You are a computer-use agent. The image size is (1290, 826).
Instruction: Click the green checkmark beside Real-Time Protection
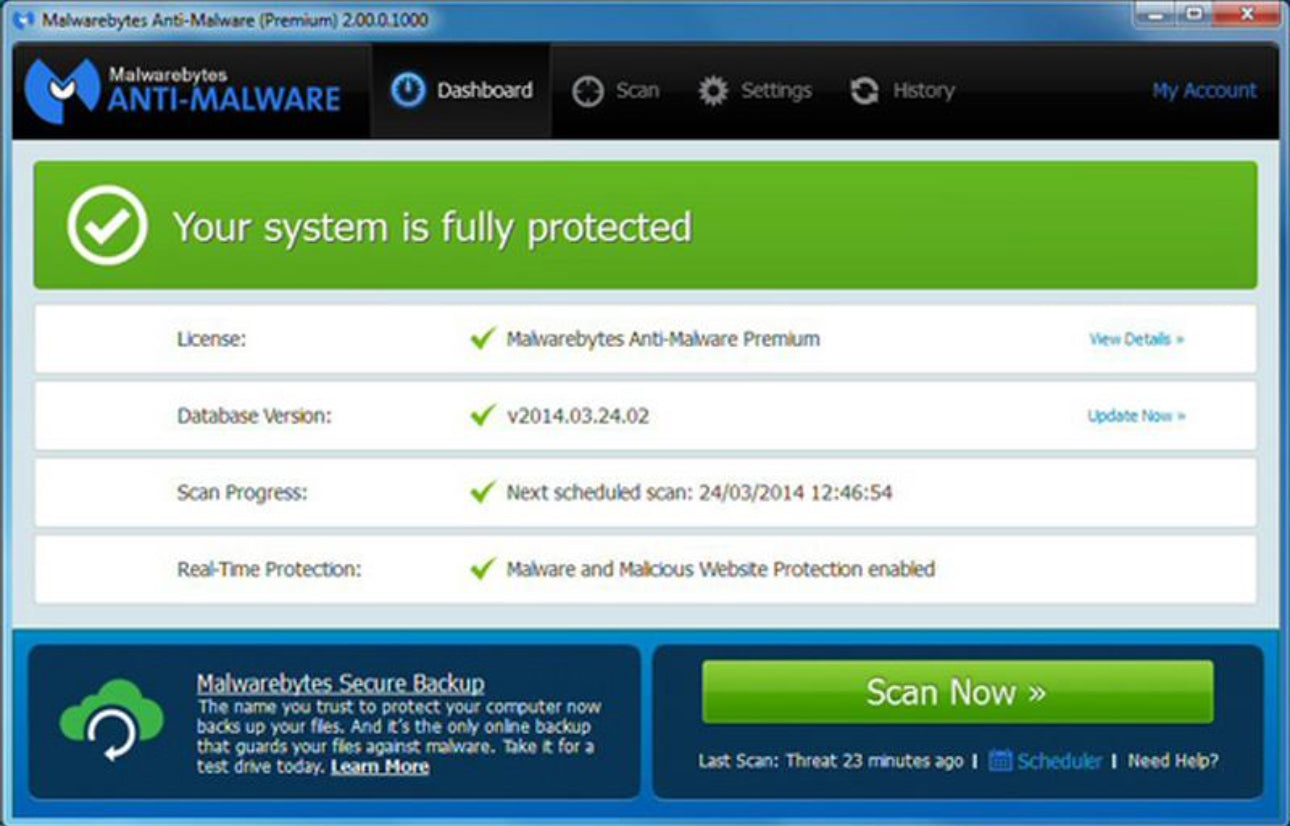[483, 569]
